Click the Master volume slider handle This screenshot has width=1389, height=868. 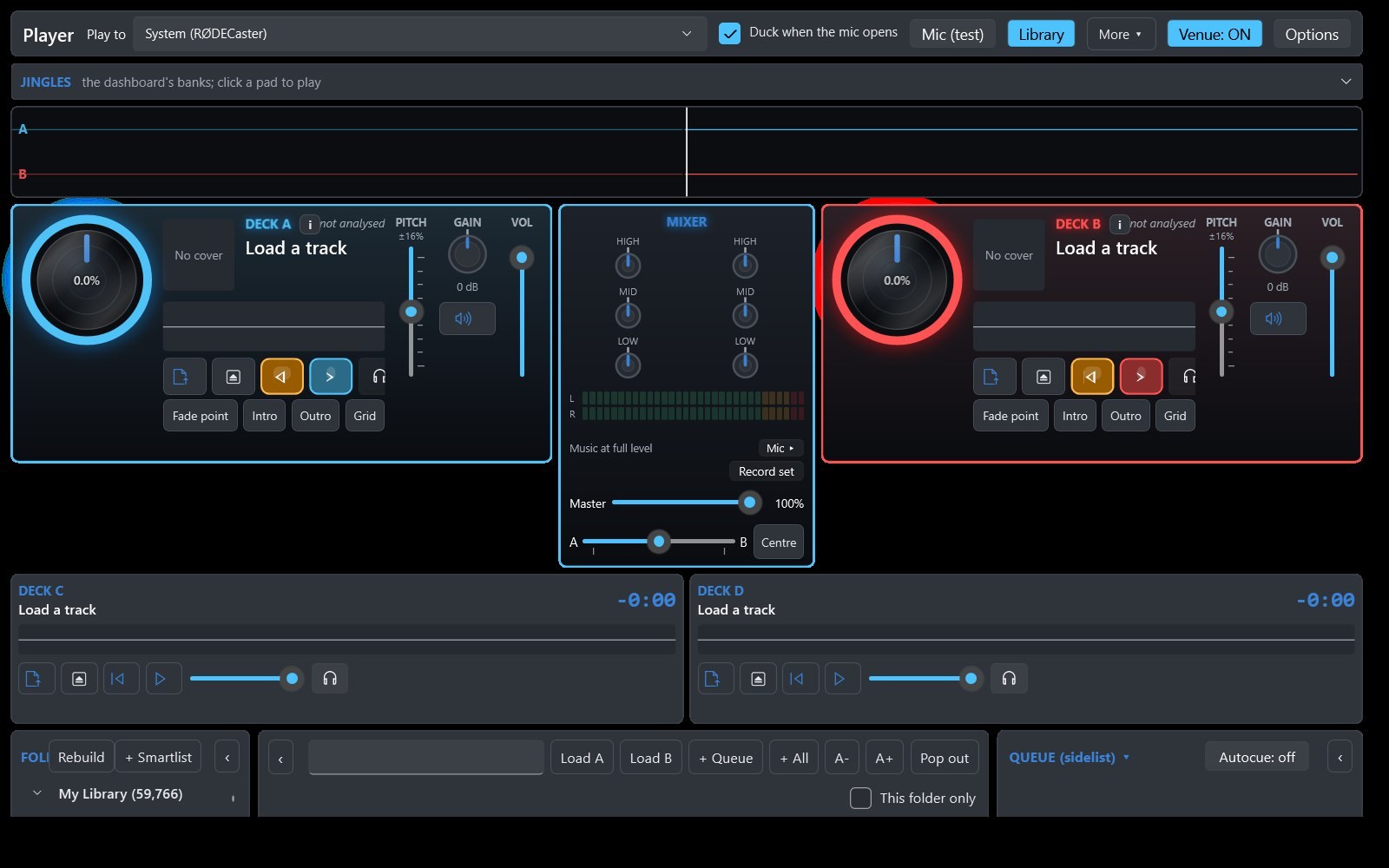(x=749, y=503)
